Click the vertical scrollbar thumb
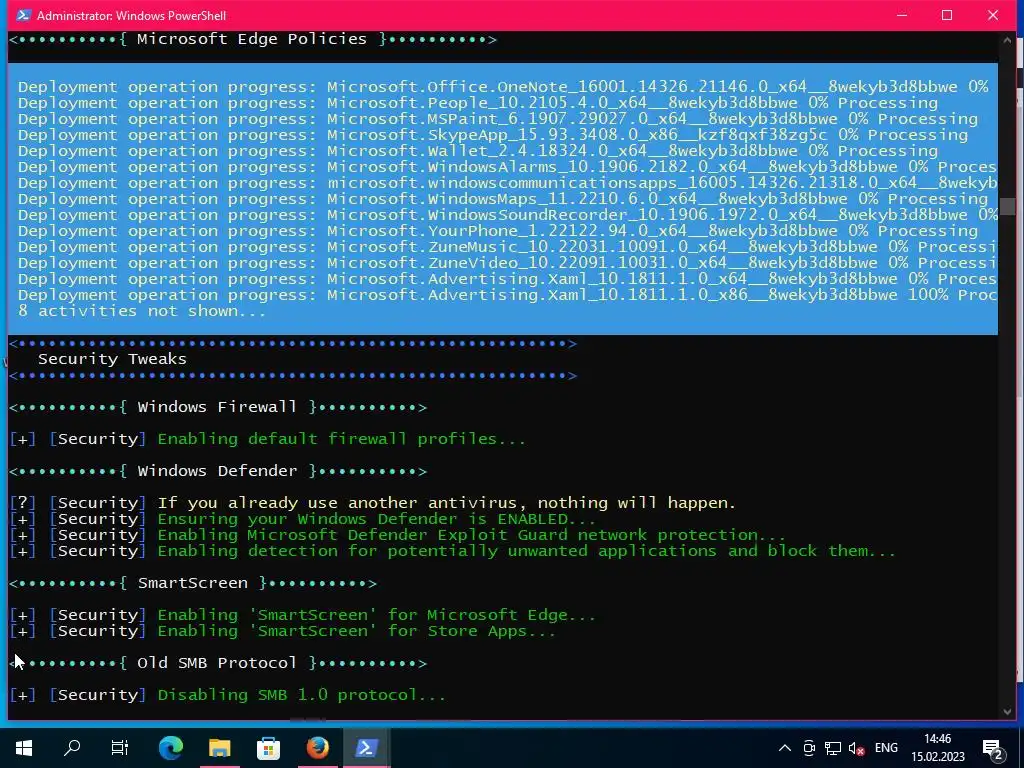1024x768 pixels. (1006, 206)
